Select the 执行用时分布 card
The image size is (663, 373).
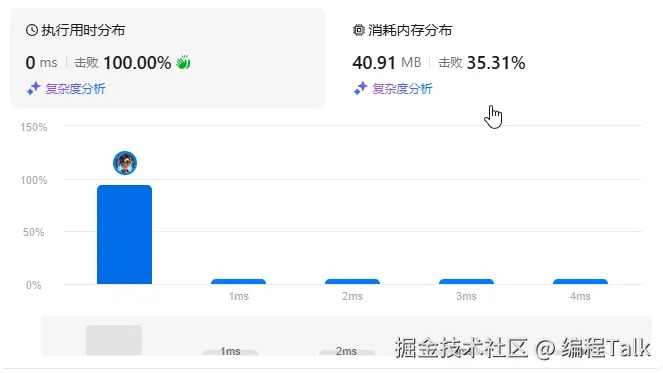point(168,58)
